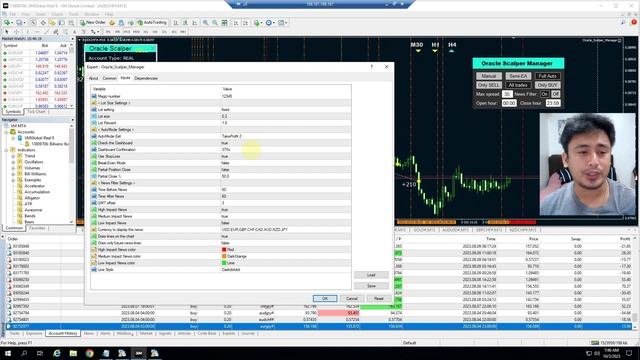Switch to the Common tab in Expert dialog
The width and height of the screenshot is (640, 360).
(x=109, y=78)
